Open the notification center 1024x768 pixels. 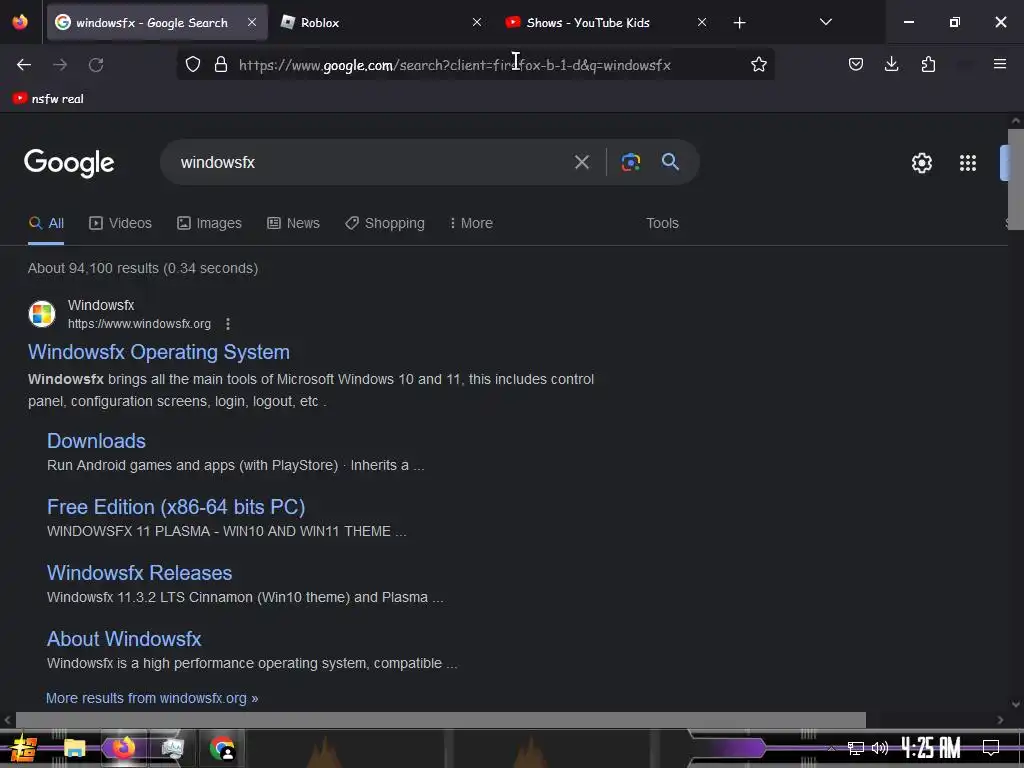pyautogui.click(x=991, y=748)
